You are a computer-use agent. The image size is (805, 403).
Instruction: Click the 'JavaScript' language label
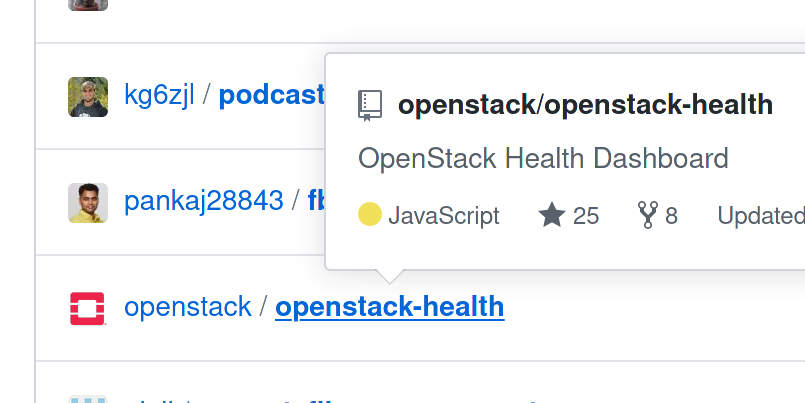pyautogui.click(x=444, y=216)
